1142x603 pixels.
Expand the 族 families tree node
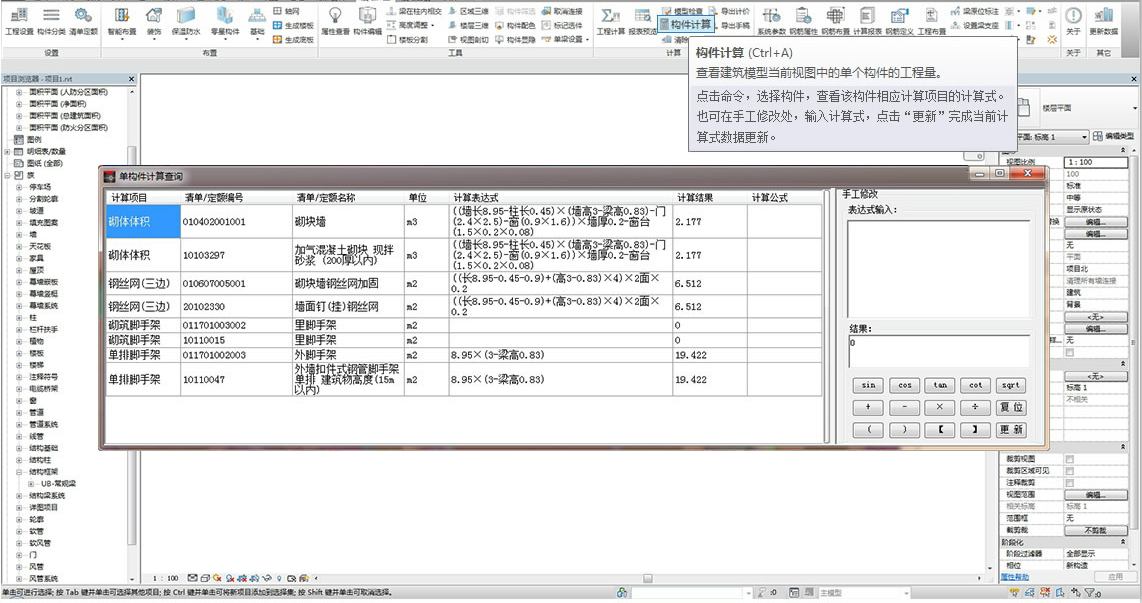[x=7, y=175]
